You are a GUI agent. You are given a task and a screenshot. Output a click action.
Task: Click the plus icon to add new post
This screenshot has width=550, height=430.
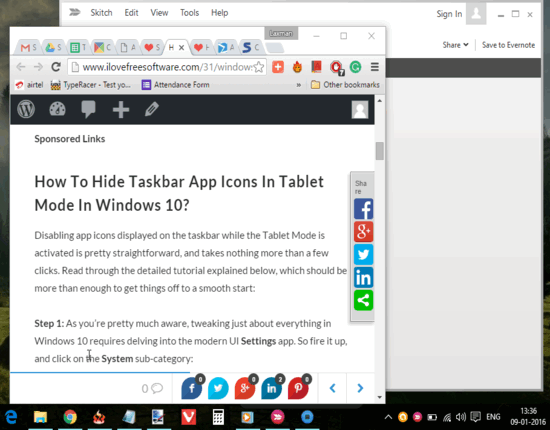pos(121,109)
